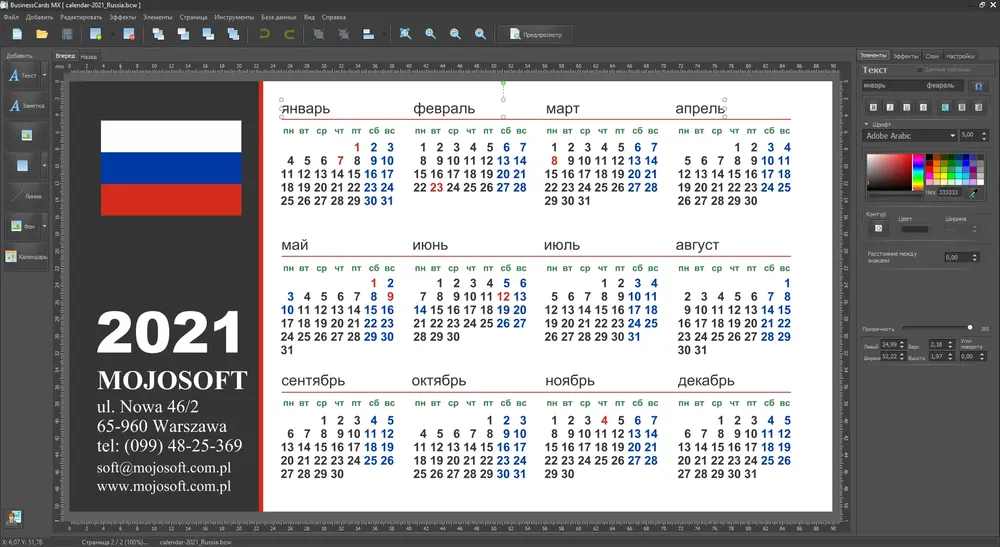Add a shape with the square tool
The image size is (1000, 547).
tap(22, 166)
